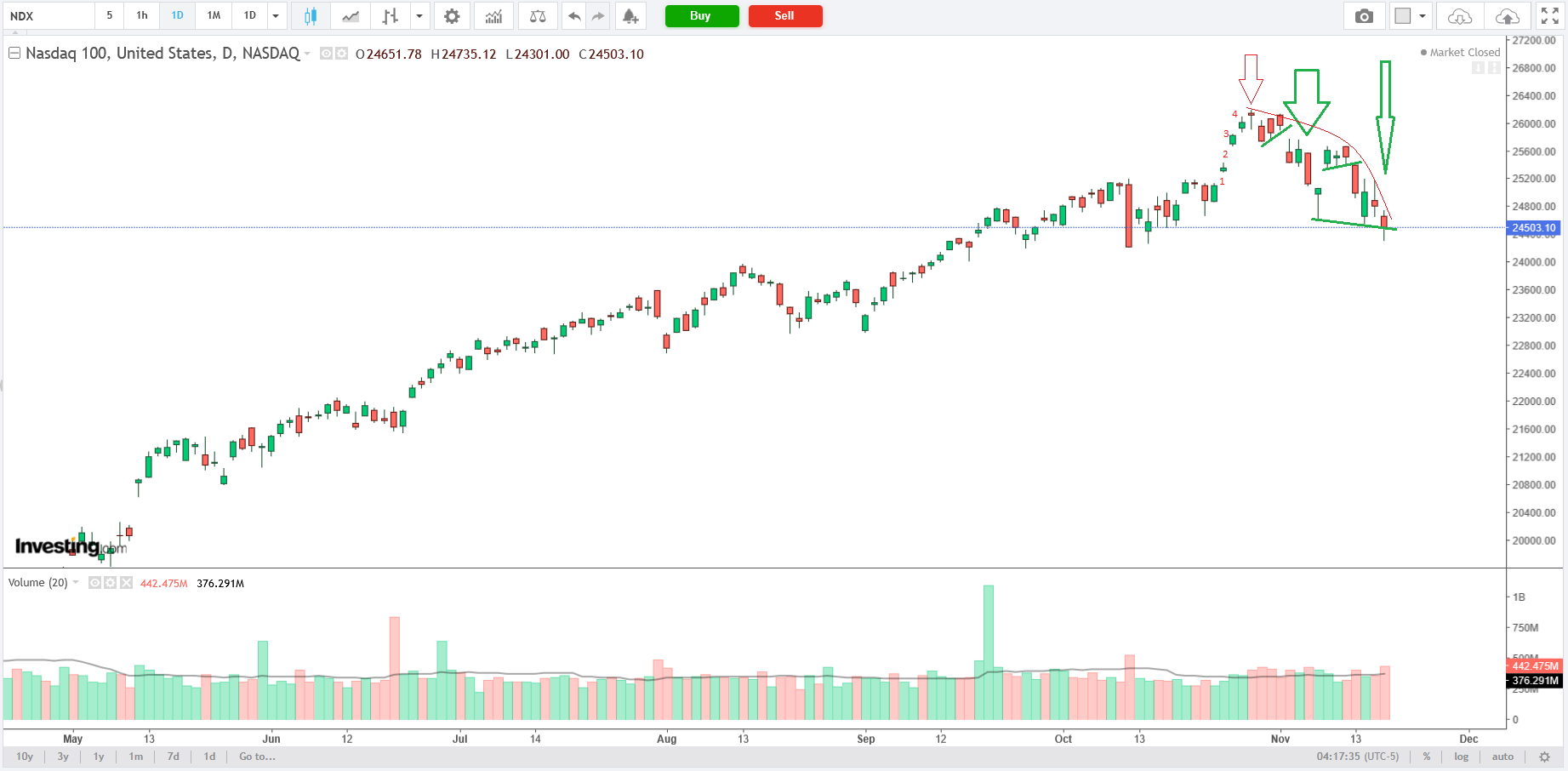Toggle visibility of Nasdaq 100 series
Viewport: 1568px width, 771px height.
(x=326, y=54)
